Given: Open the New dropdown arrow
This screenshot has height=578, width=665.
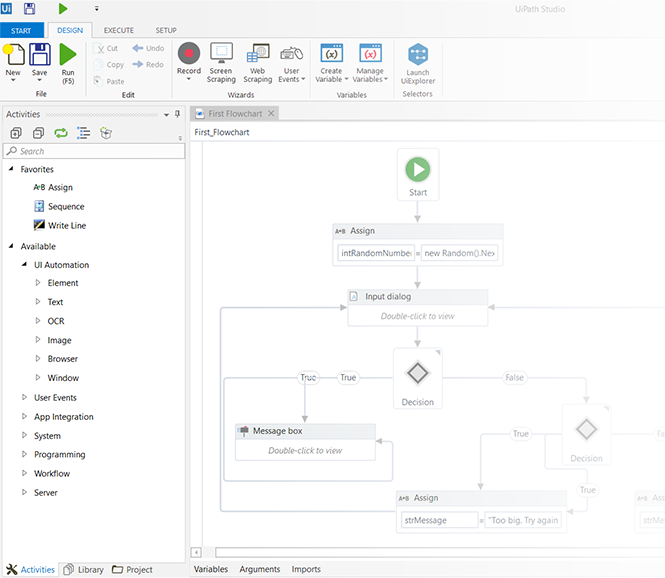Looking at the screenshot, I should tap(13, 80).
